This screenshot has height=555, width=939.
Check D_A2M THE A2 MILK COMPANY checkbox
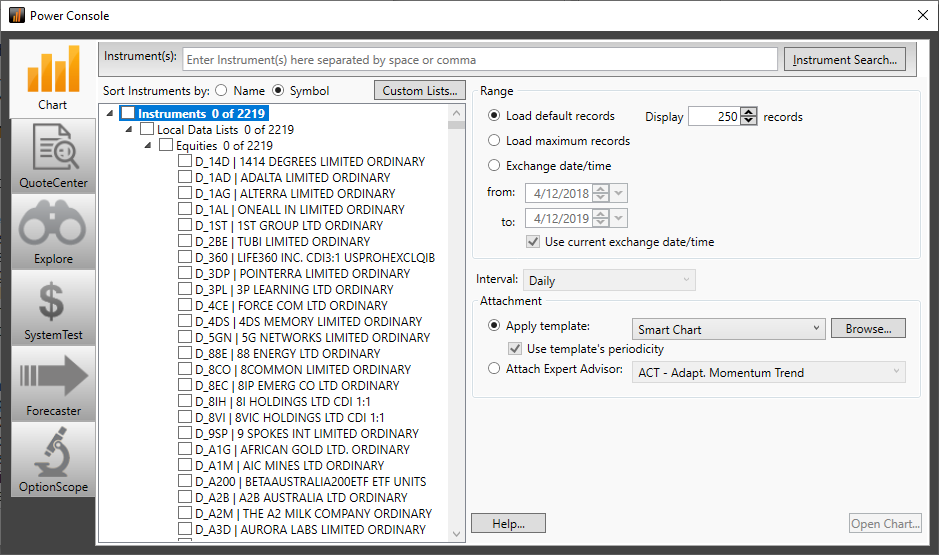[185, 513]
